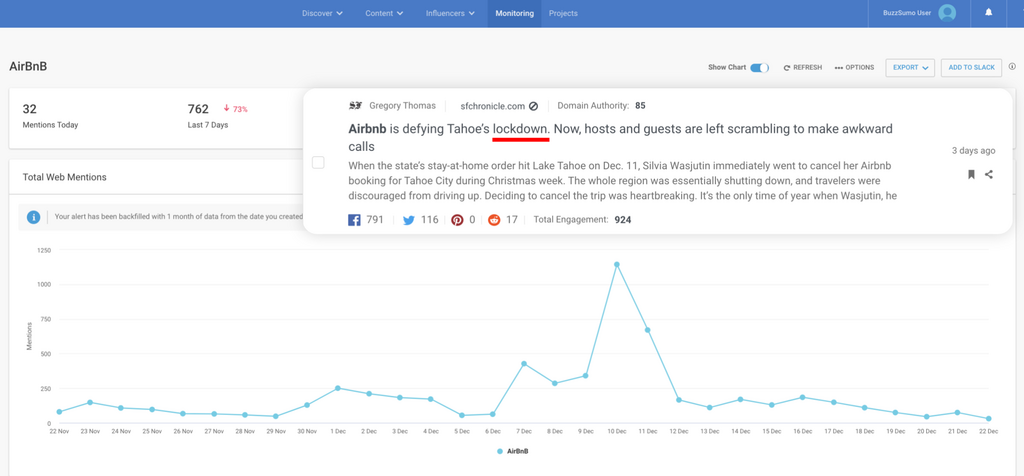Click the block domain icon beside sfchronicle.com
Viewport: 1024px width, 476px height.
pyautogui.click(x=533, y=106)
